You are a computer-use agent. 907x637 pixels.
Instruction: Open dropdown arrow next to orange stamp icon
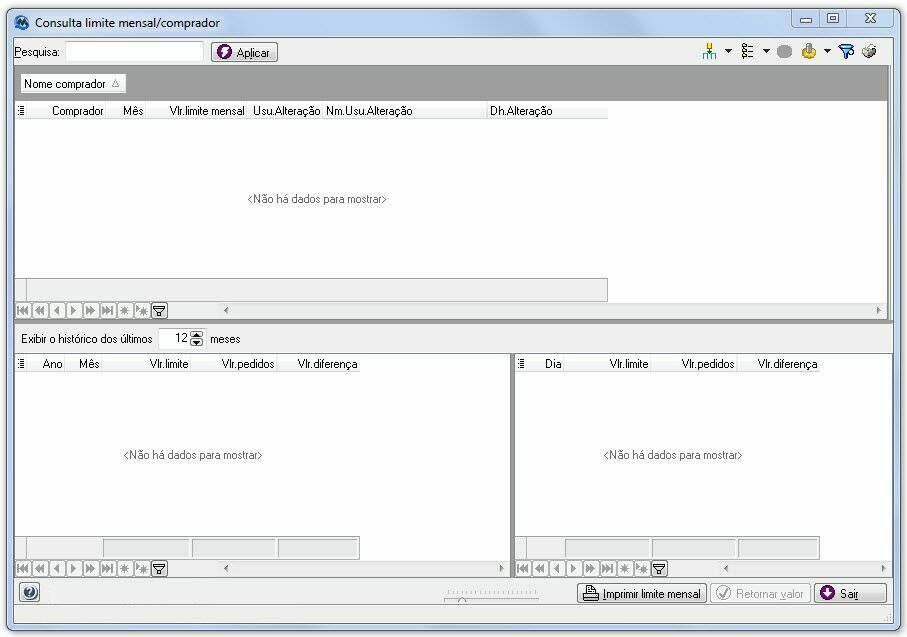point(827,51)
